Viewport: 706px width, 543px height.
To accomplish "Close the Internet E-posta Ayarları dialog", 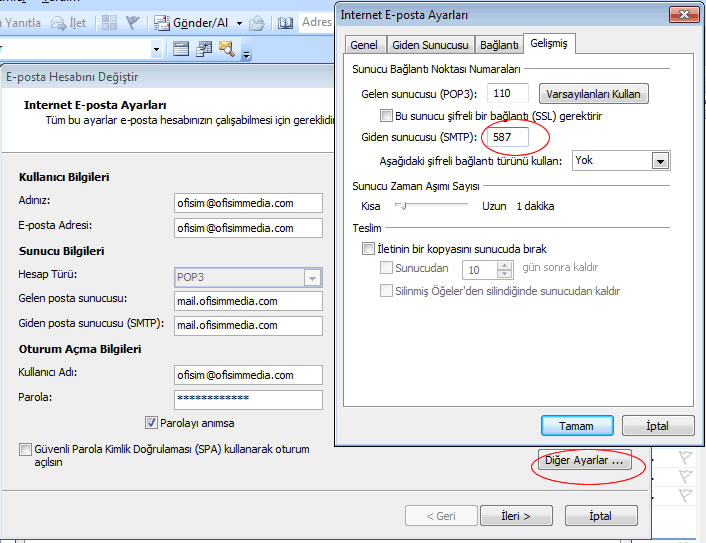I will tap(683, 14).
